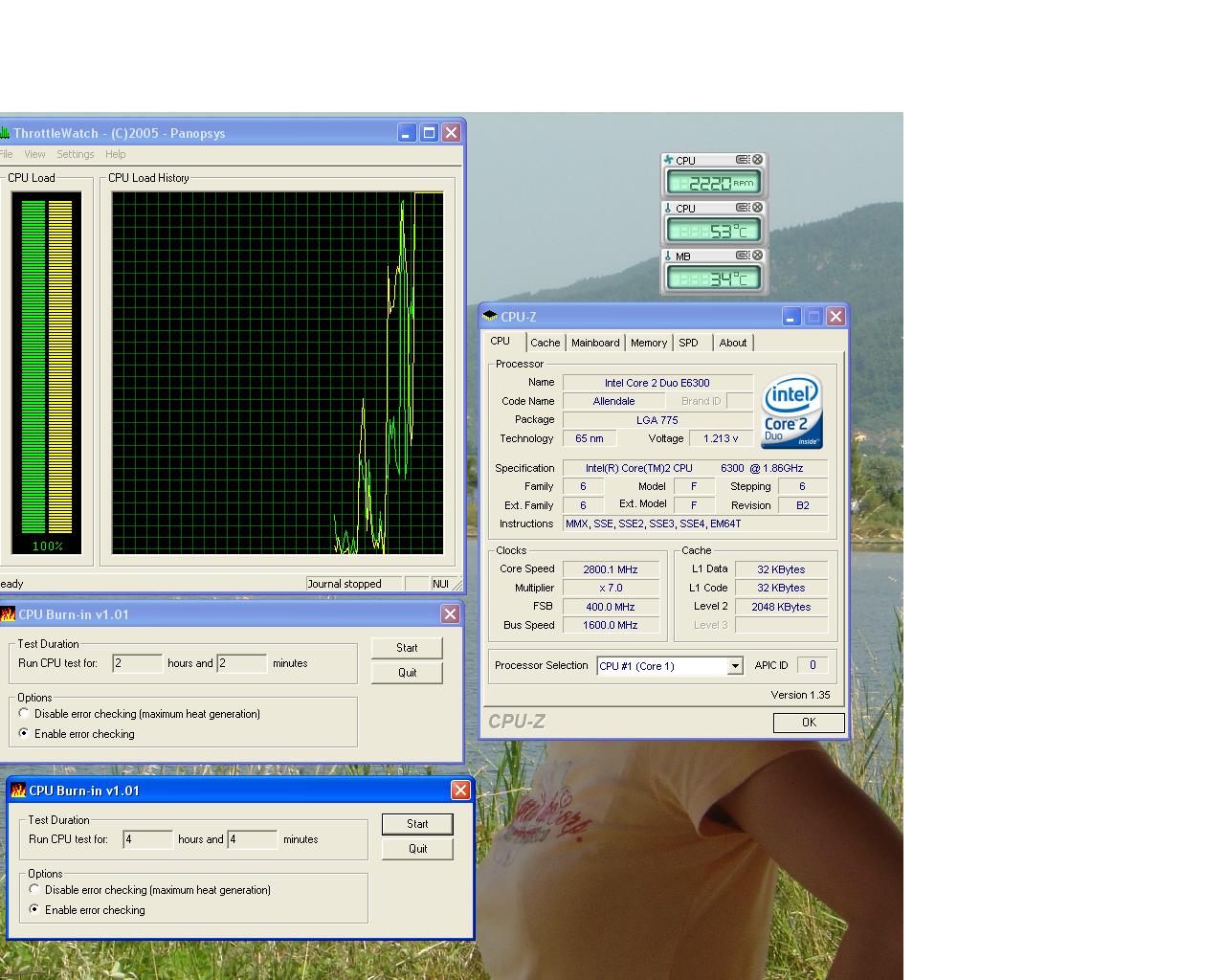Viewport: 1225px width, 980px height.
Task: Click the CPU-Z title bar chip icon
Action: coord(490,316)
